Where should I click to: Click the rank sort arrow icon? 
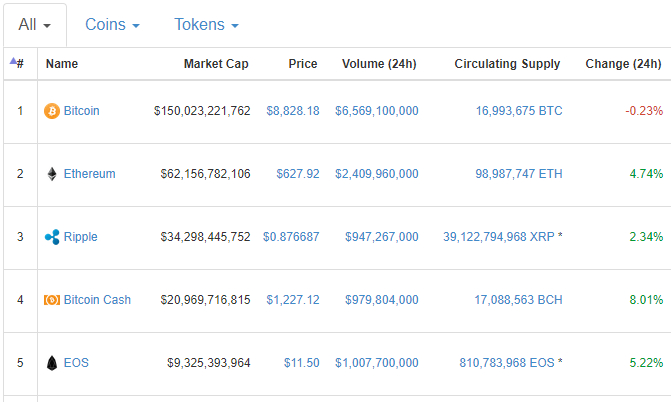(13, 62)
